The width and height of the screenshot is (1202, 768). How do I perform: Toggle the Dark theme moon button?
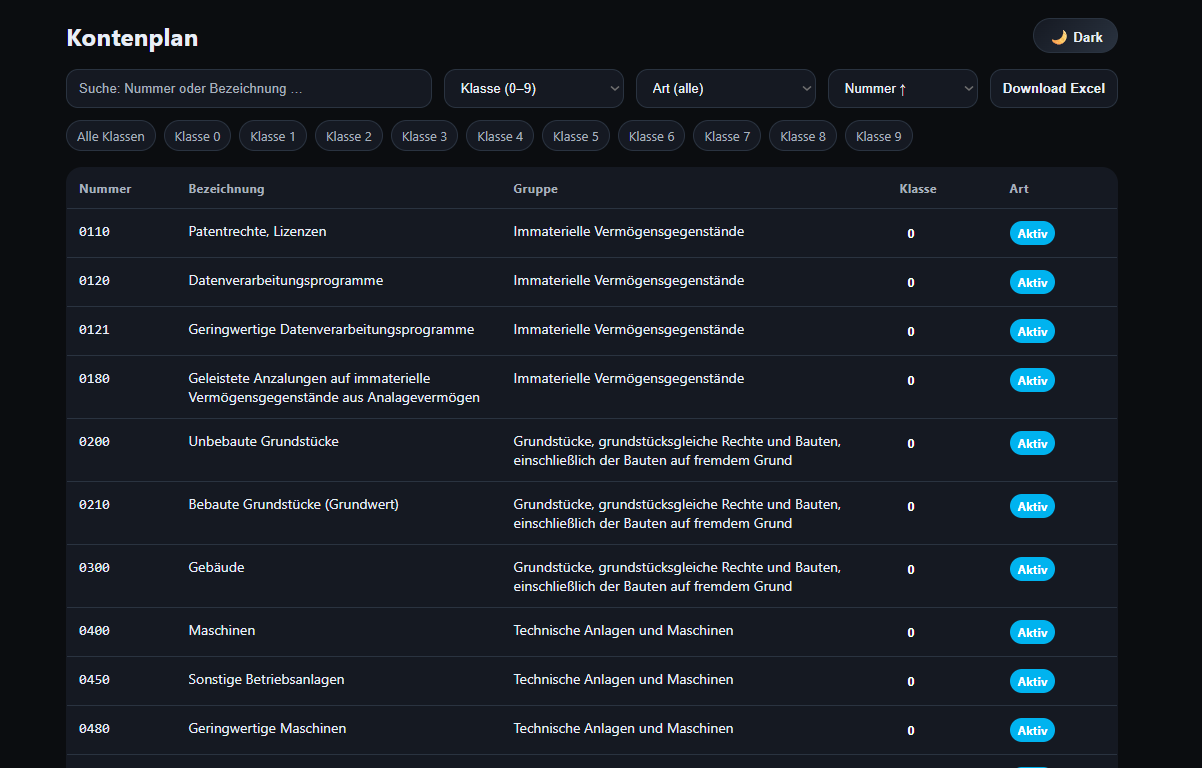point(1075,37)
